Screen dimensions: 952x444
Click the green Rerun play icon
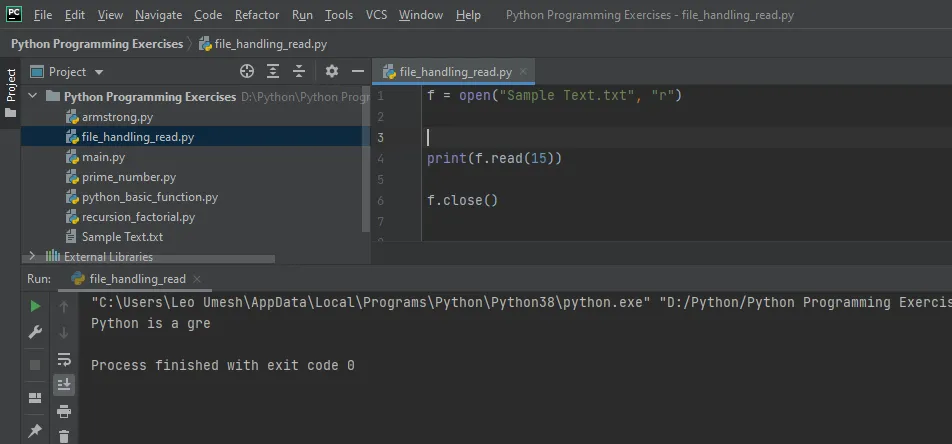click(35, 307)
